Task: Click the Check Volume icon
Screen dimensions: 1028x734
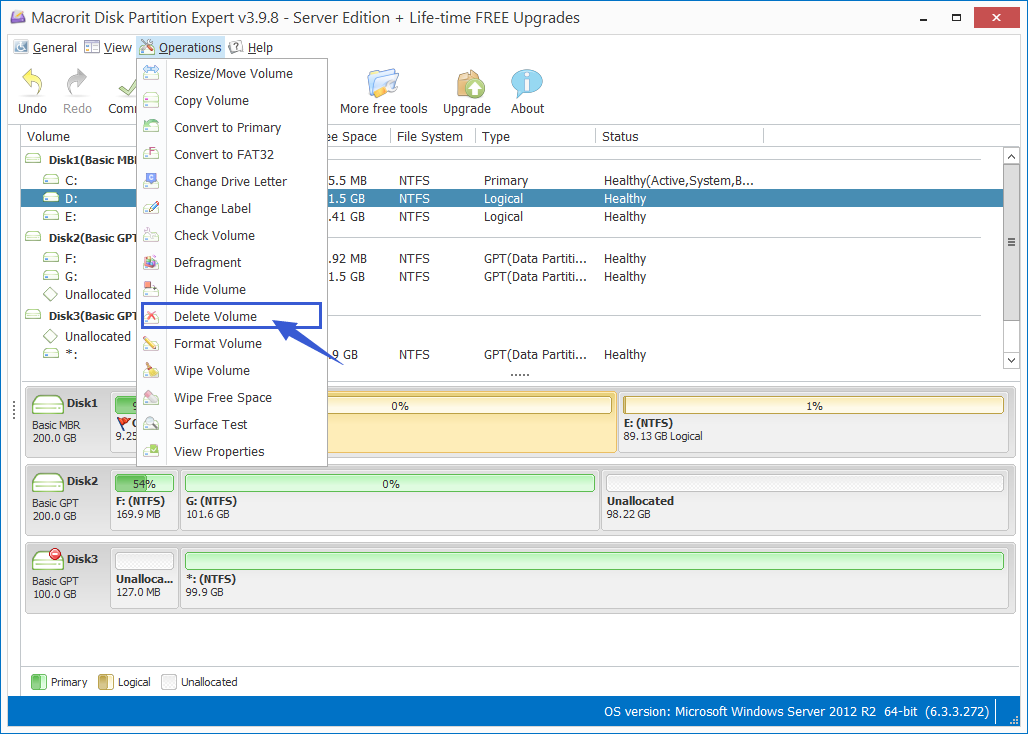Action: pos(151,235)
